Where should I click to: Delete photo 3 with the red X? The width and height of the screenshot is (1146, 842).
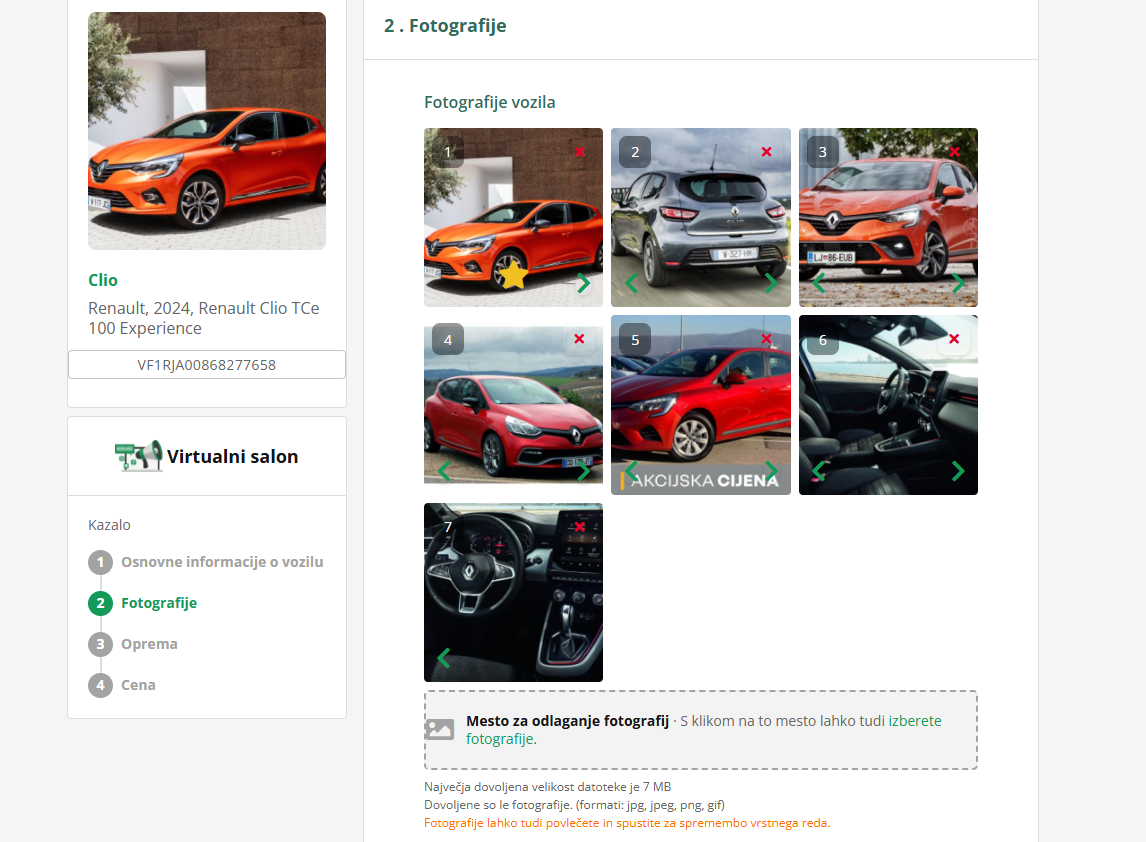(x=955, y=152)
